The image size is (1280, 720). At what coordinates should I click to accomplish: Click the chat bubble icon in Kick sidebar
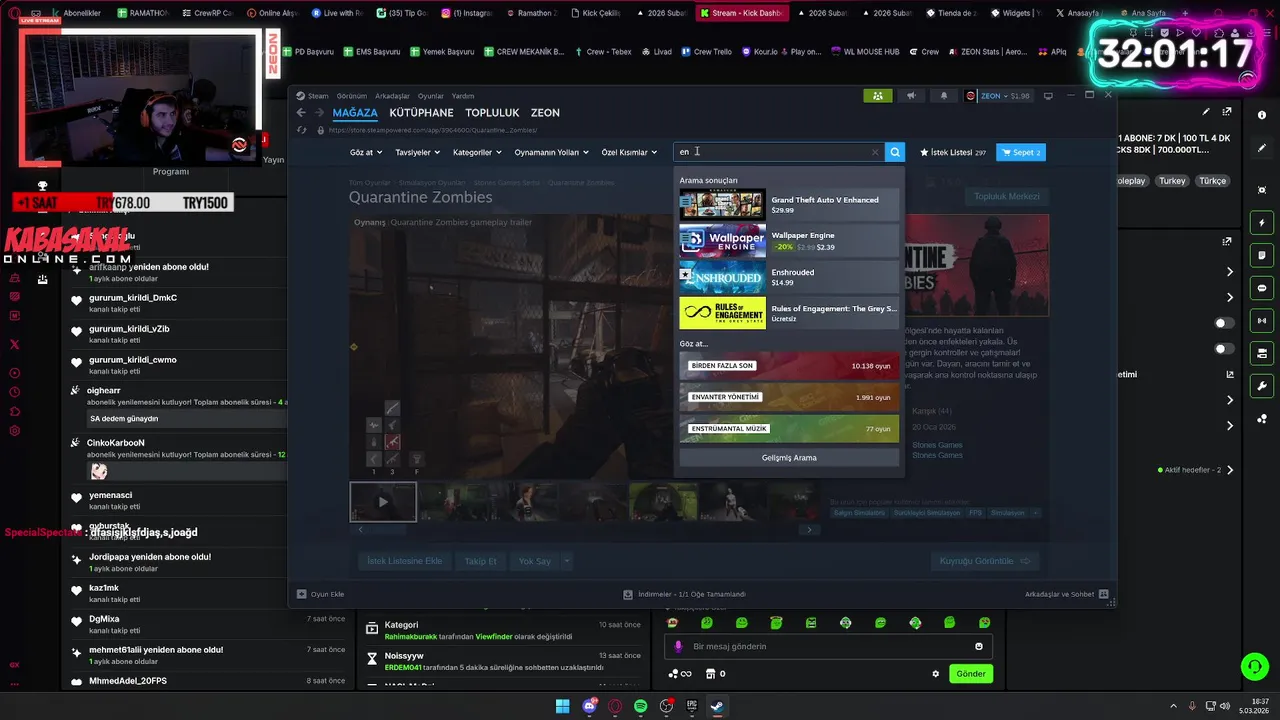click(1262, 288)
